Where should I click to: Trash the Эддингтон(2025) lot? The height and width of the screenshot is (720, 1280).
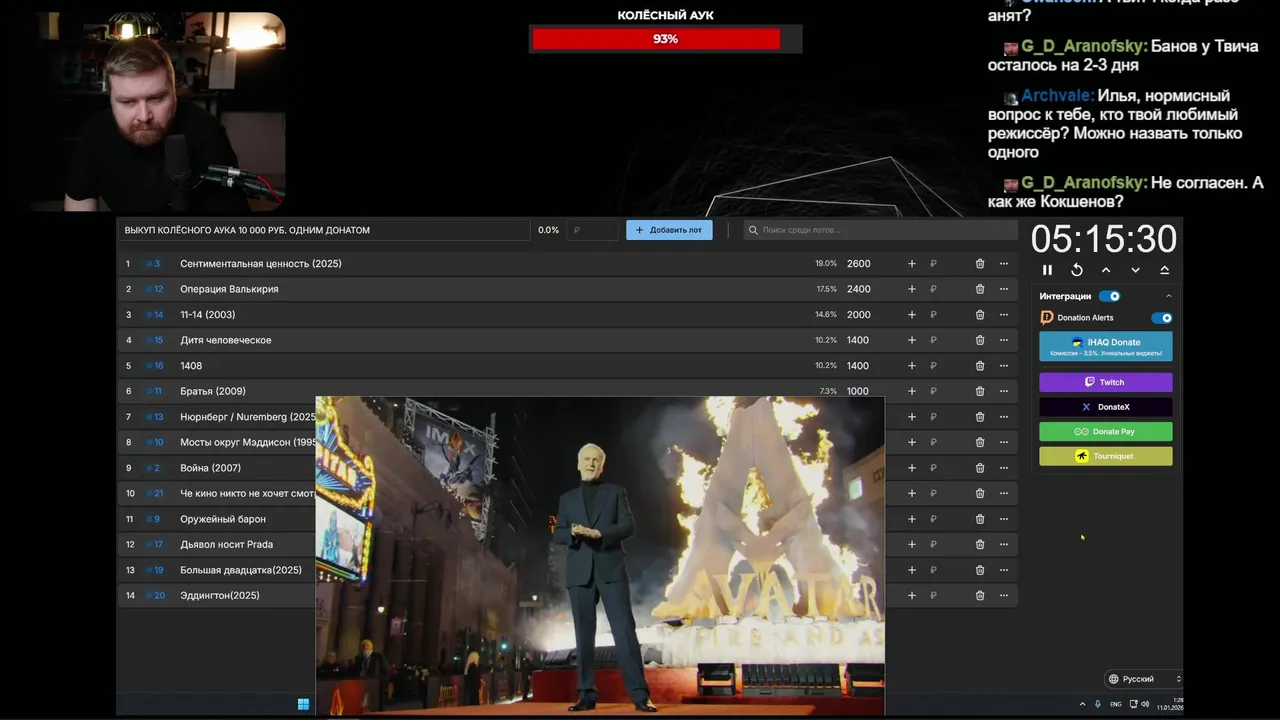(980, 595)
